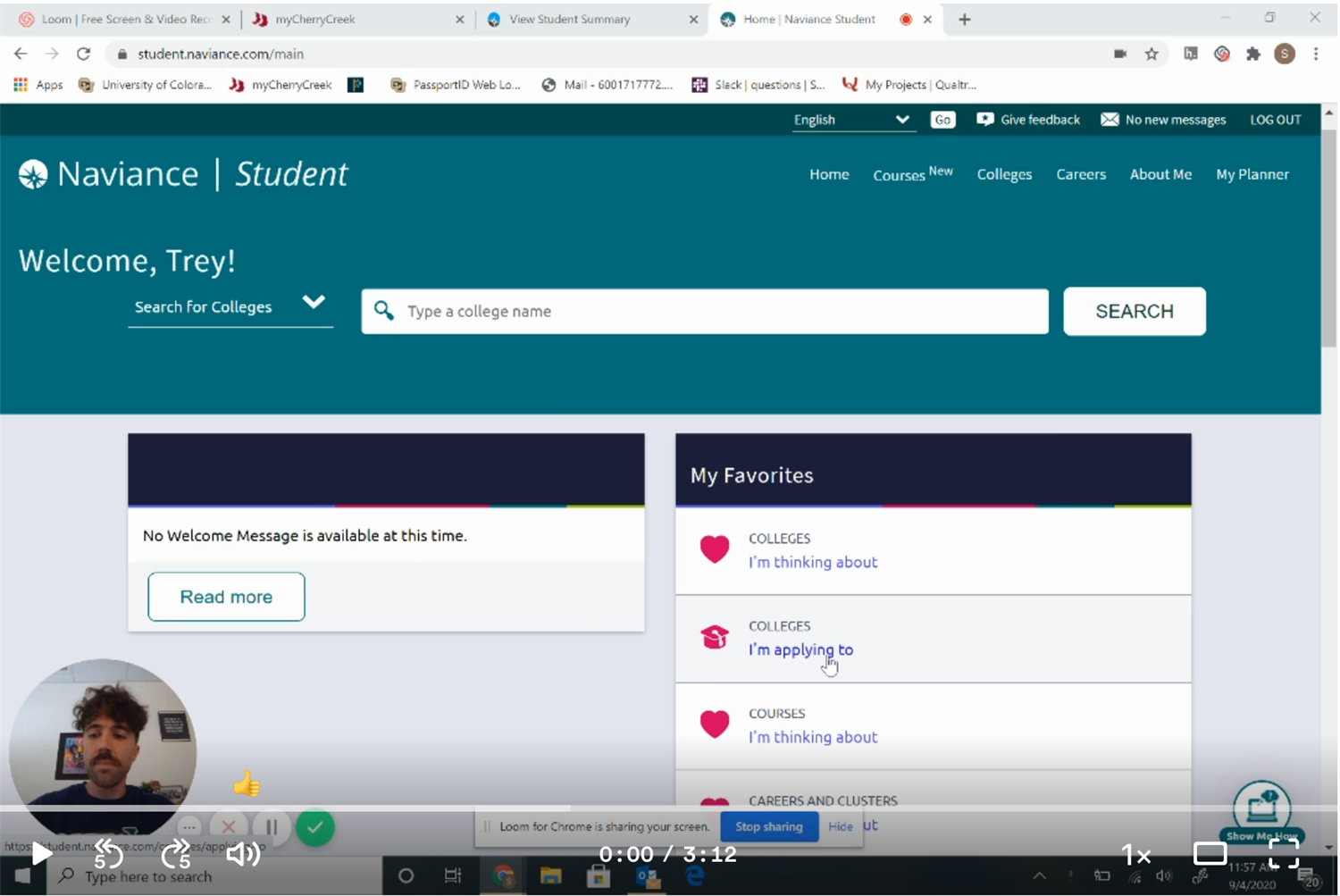Open the My Projects Qualtrics bookmark
1340x896 pixels.
click(909, 85)
